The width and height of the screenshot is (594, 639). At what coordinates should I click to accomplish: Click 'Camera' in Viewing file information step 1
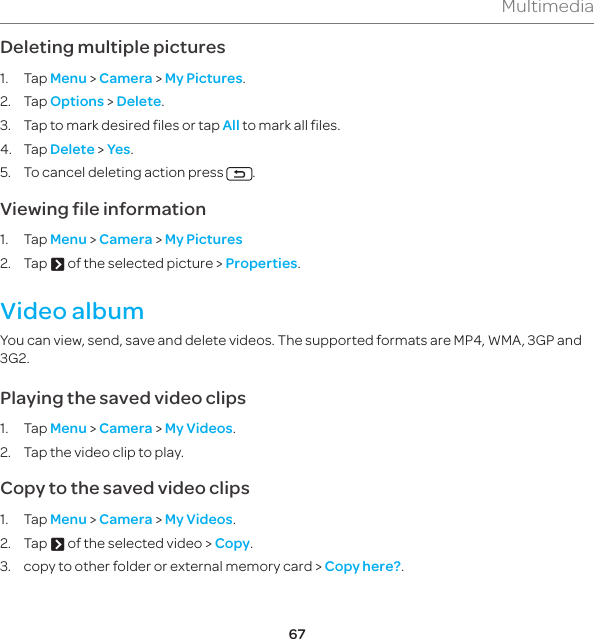(x=125, y=240)
